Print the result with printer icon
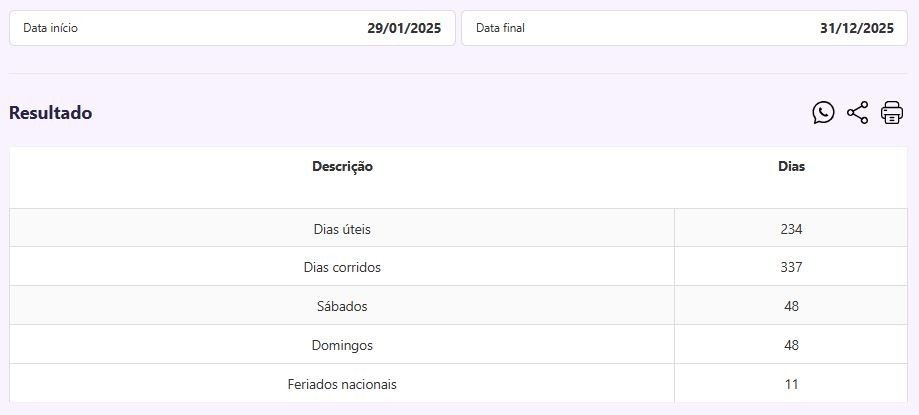This screenshot has width=919, height=415. click(891, 113)
